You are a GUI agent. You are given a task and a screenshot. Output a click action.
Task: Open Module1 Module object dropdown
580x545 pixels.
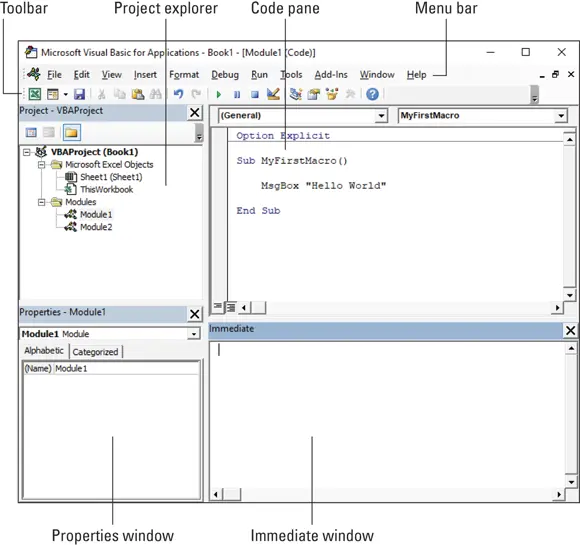point(193,334)
